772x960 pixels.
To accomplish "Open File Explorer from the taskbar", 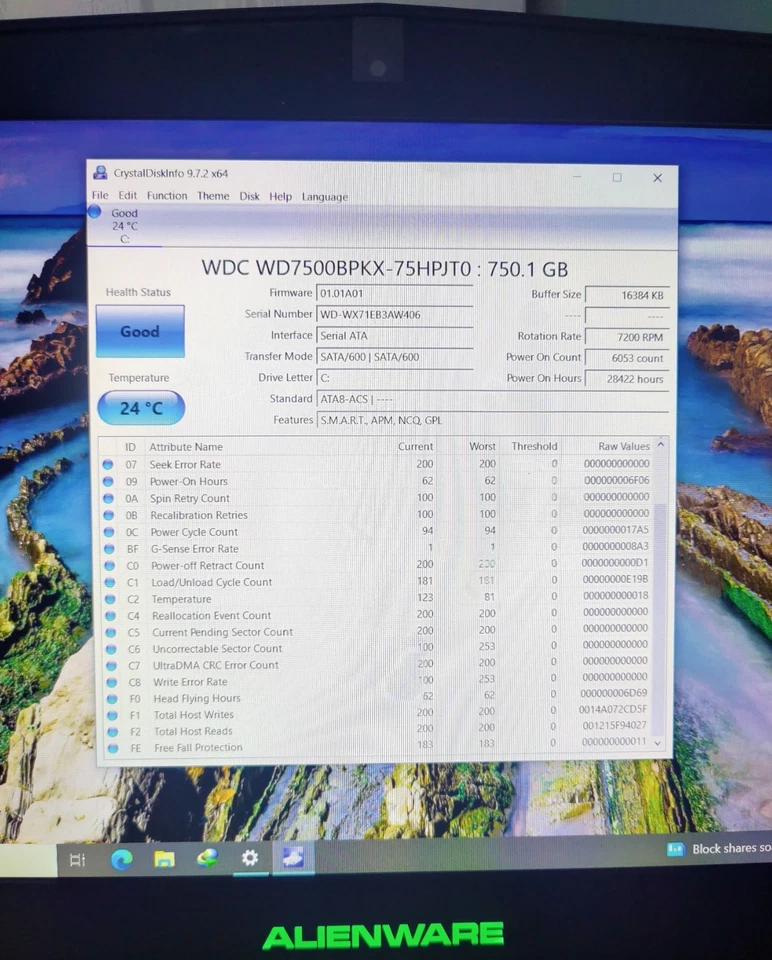I will click(164, 860).
